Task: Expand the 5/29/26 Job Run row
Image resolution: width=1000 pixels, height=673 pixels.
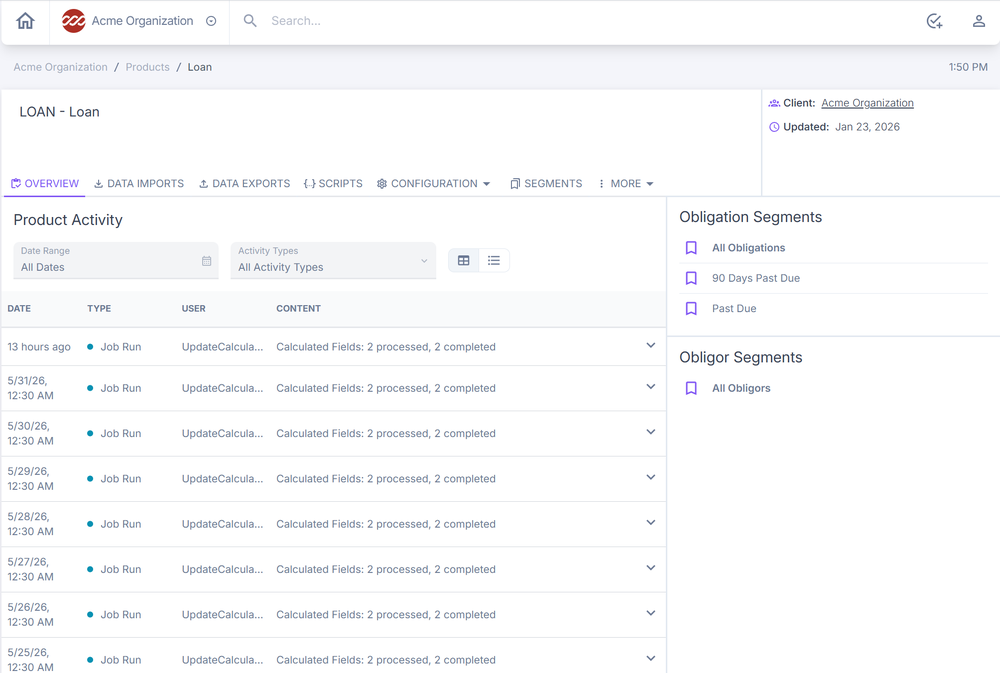Action: pyautogui.click(x=651, y=478)
